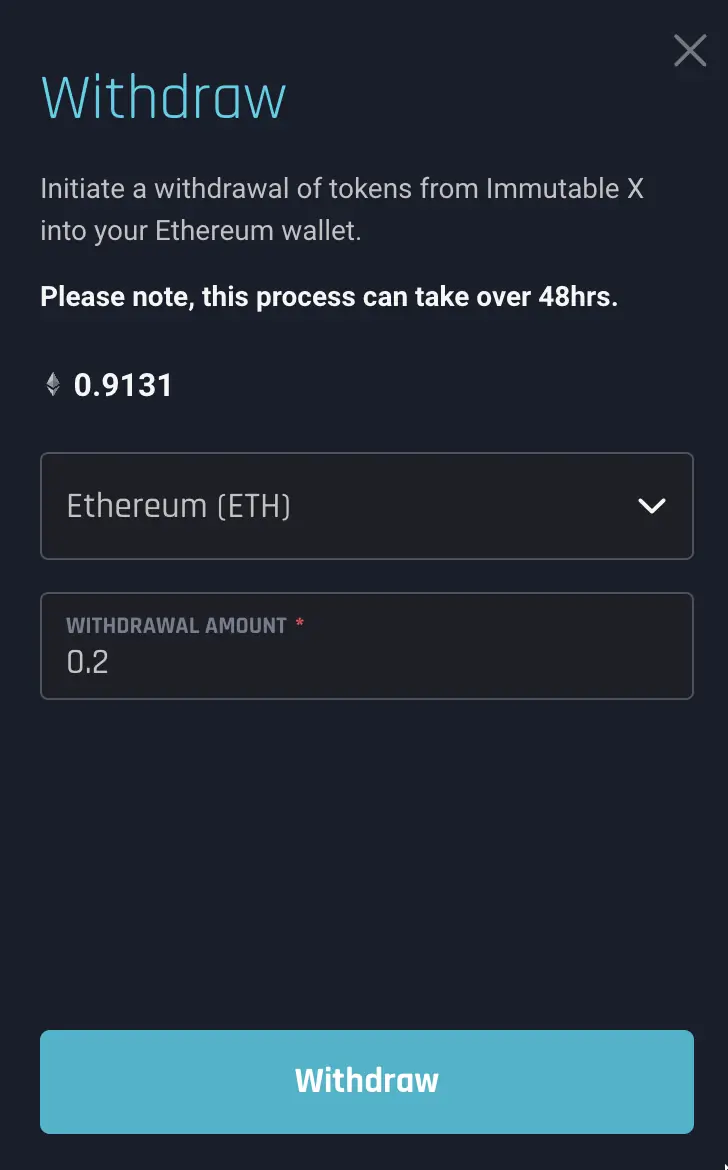Image resolution: width=728 pixels, height=1170 pixels.
Task: Click the "Withdraw" heading at the top
Action: coord(163,98)
